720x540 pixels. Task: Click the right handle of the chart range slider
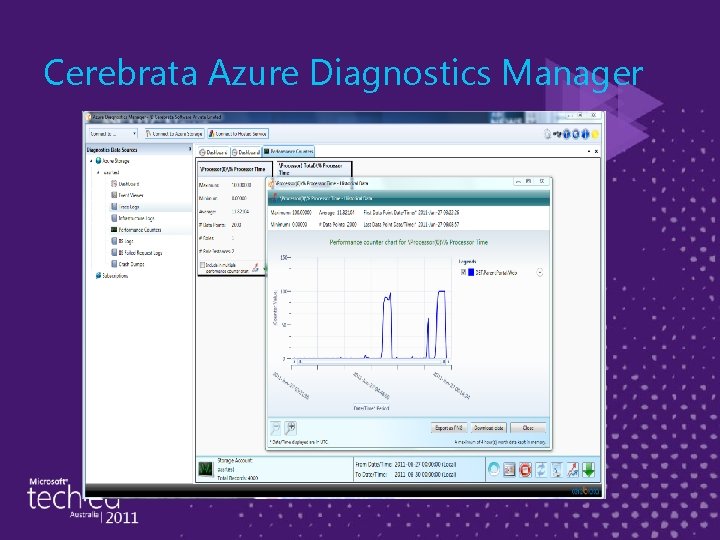click(x=444, y=362)
